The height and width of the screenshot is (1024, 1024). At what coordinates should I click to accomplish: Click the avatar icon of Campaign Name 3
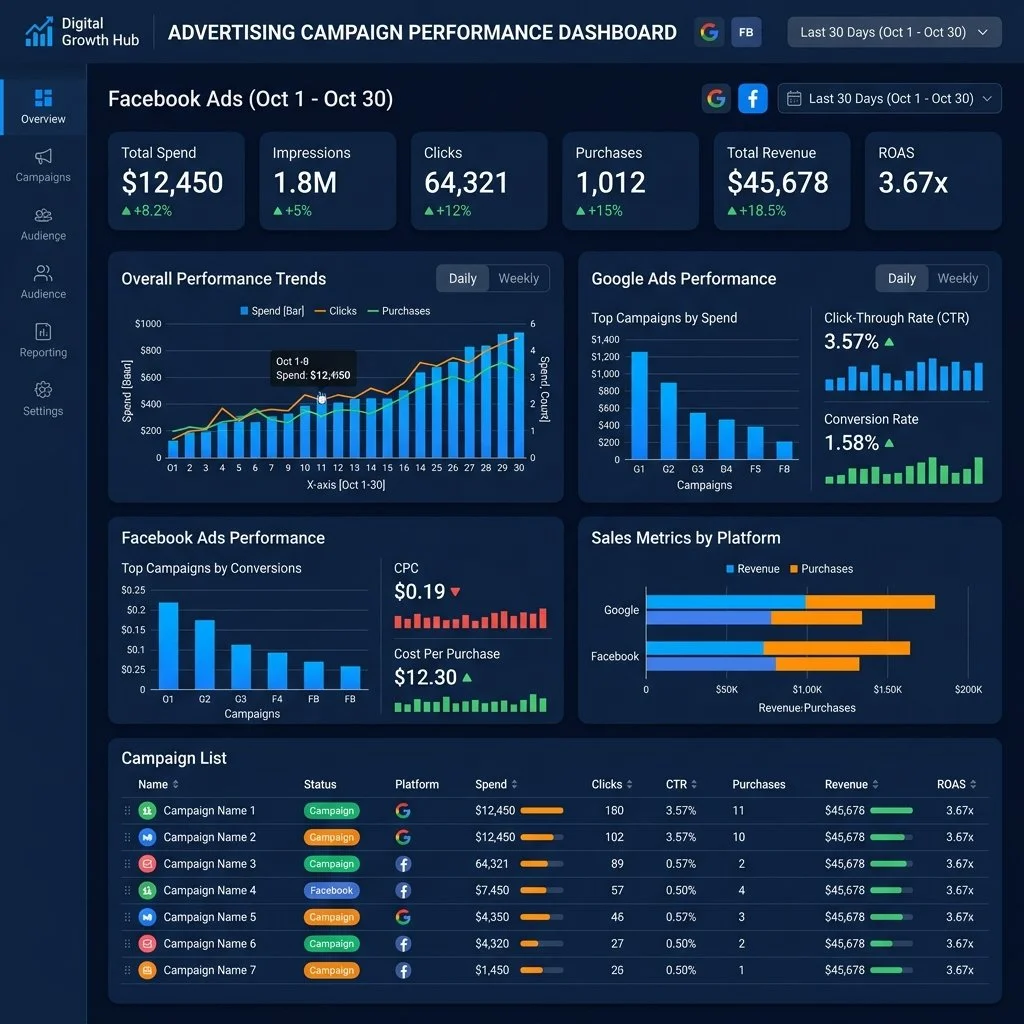pos(148,864)
